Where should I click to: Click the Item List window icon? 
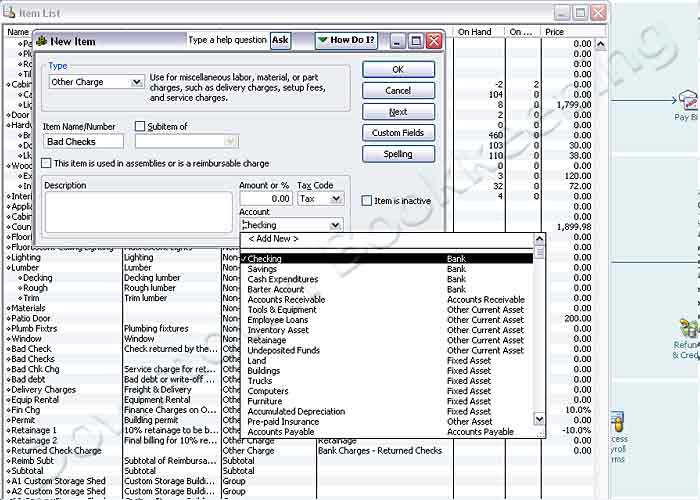coord(9,12)
